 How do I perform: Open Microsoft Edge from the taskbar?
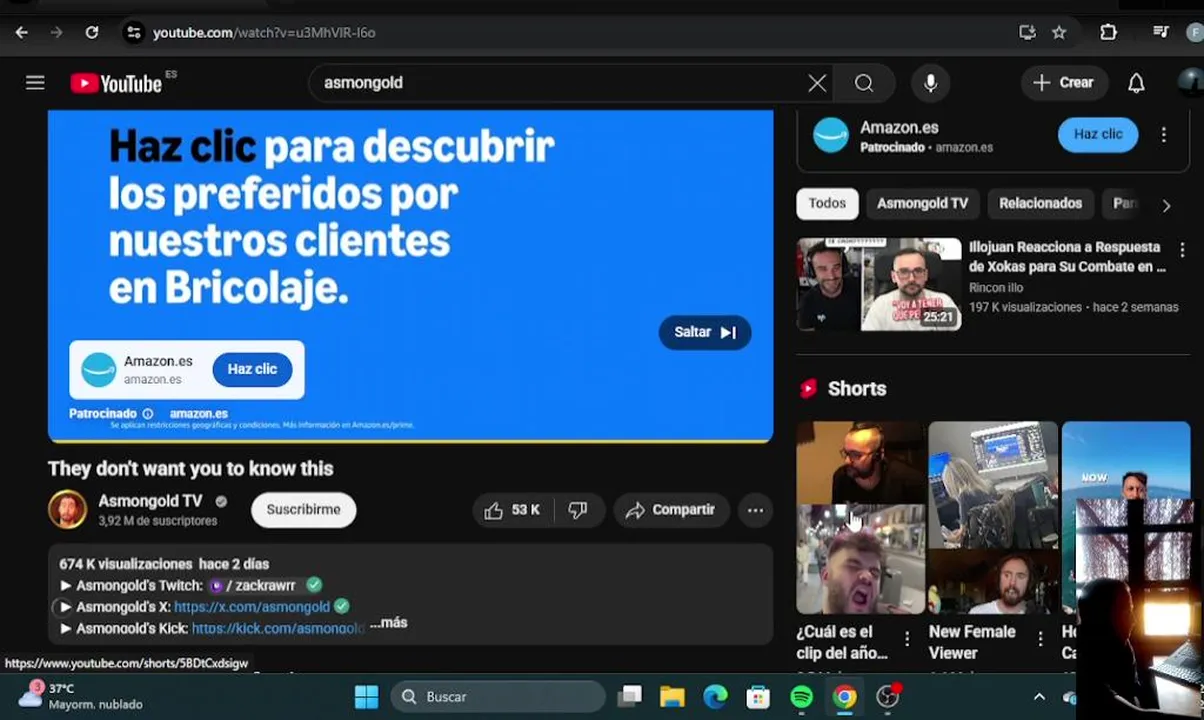click(x=715, y=697)
